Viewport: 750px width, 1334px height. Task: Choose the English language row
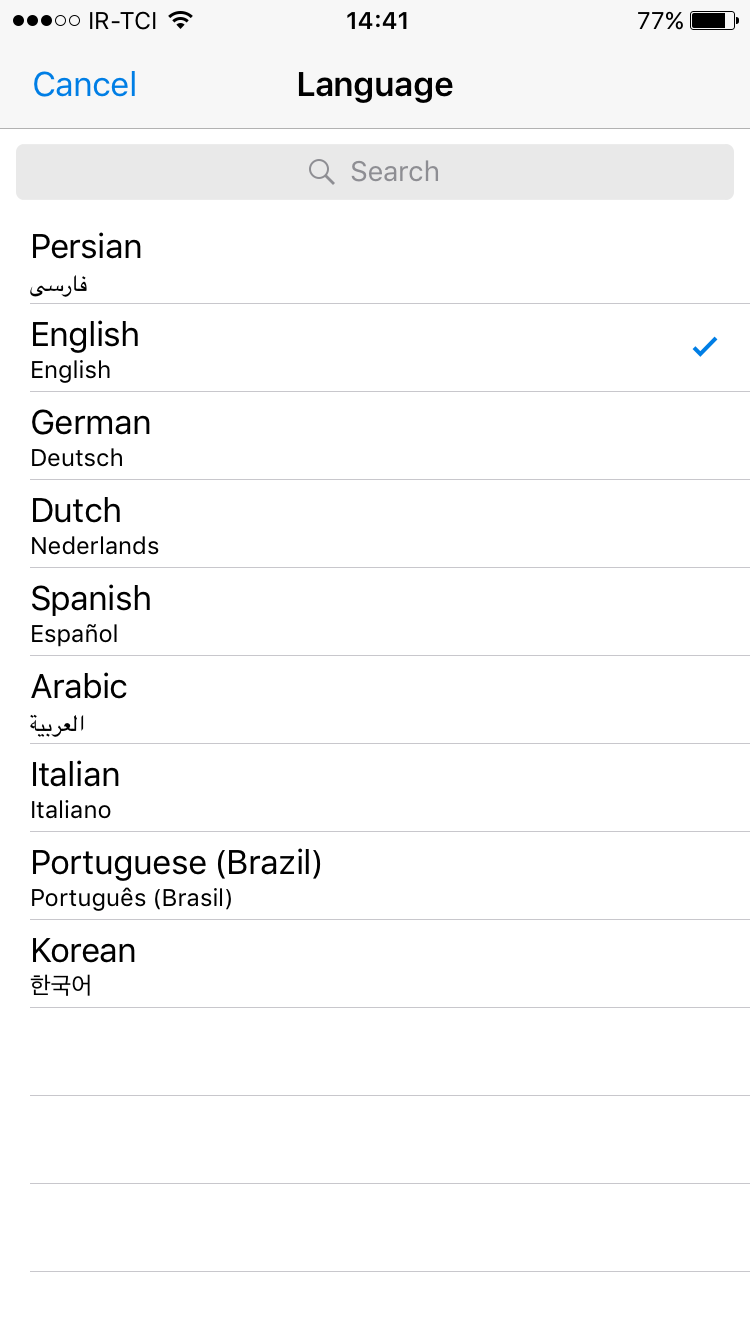pos(375,348)
